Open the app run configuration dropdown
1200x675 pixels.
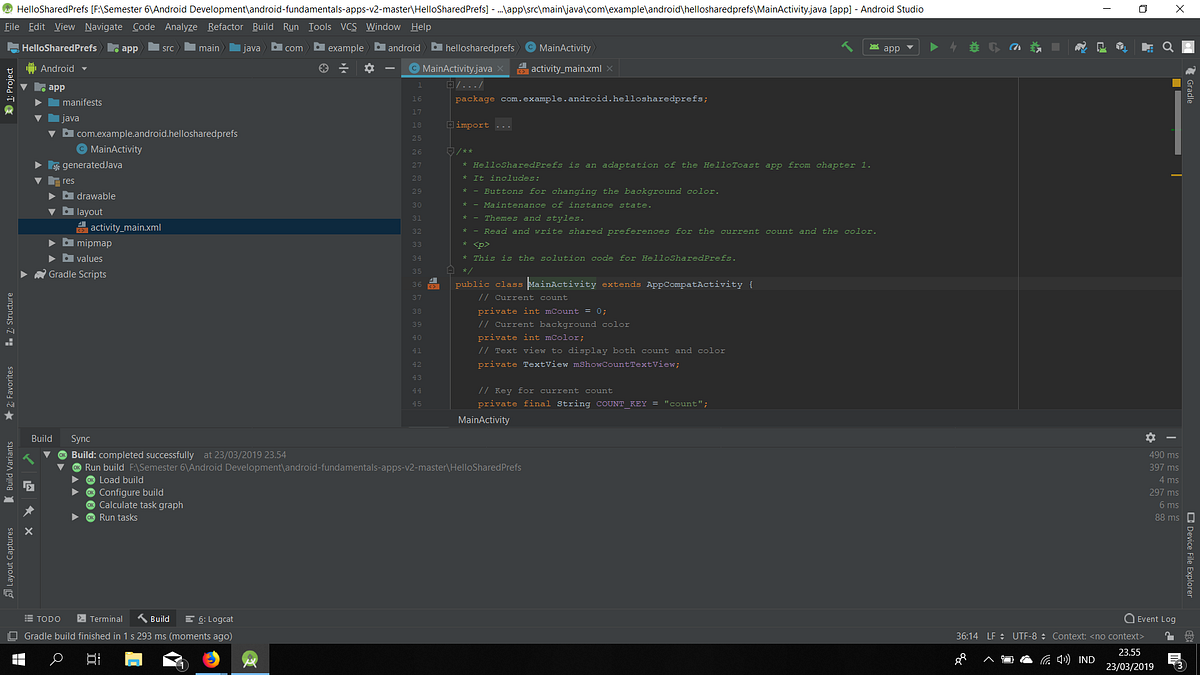point(890,47)
